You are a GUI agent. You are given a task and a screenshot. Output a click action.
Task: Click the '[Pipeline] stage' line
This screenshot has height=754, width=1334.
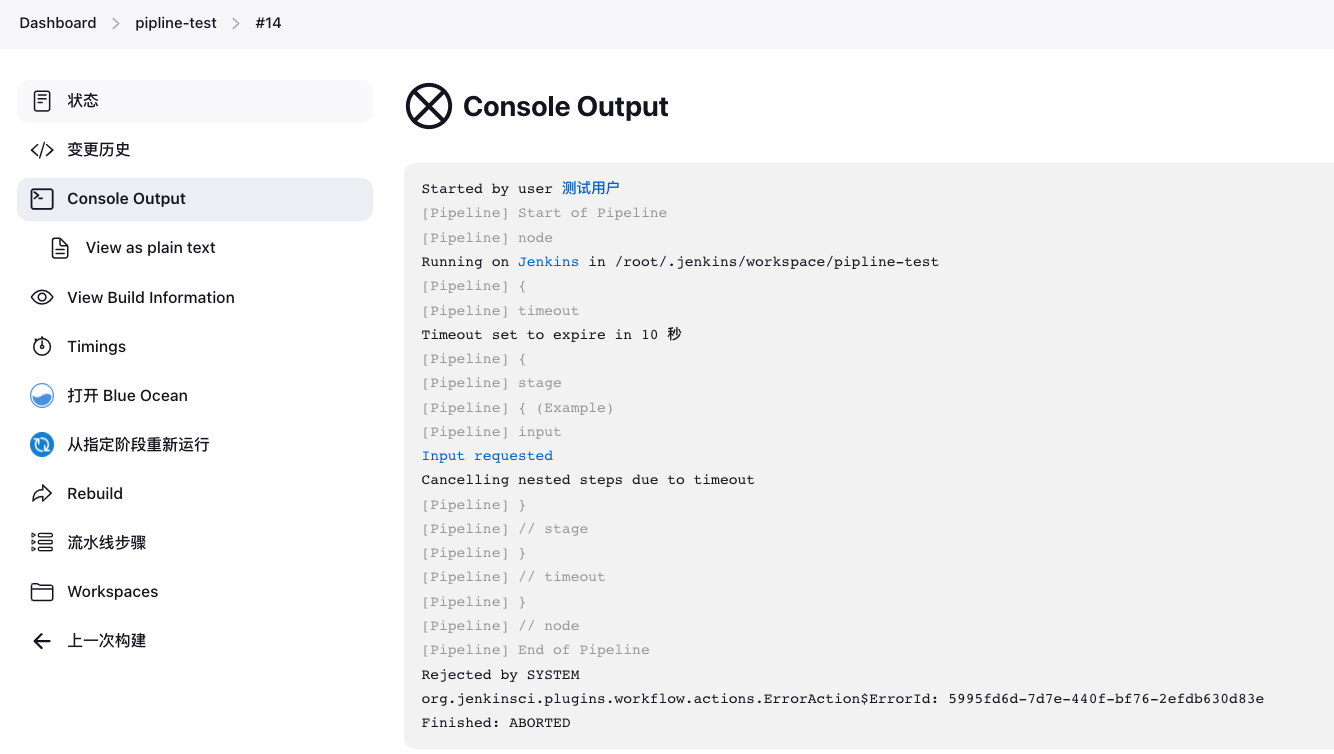coord(492,383)
